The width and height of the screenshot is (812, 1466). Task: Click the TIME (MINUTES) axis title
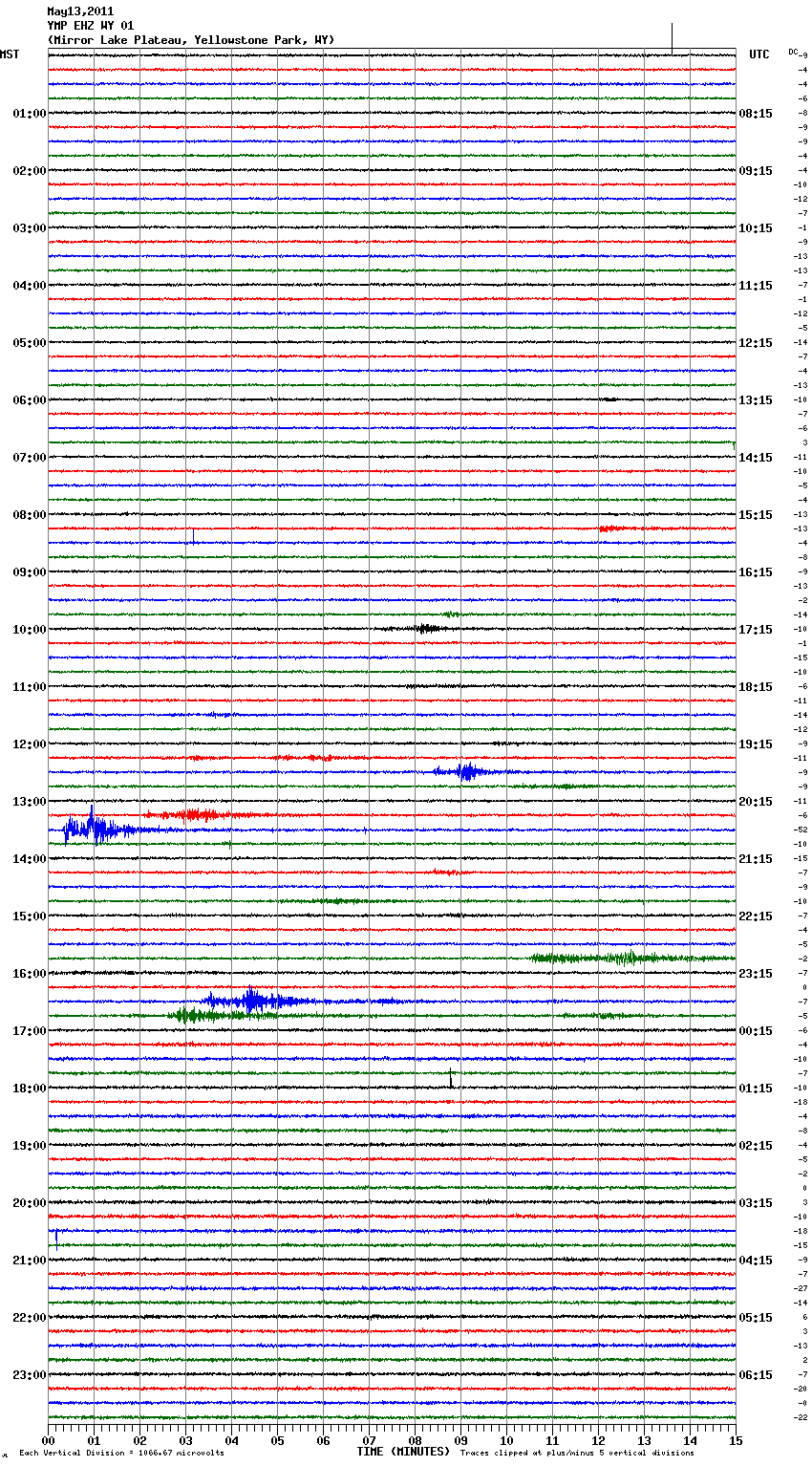403,1452
